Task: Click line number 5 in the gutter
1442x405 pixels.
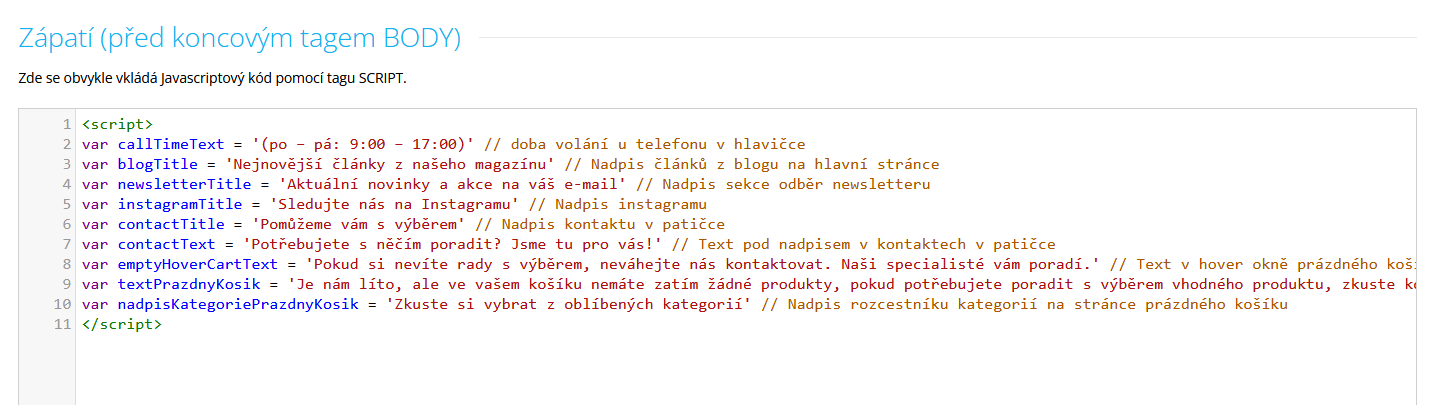Action: tap(66, 204)
